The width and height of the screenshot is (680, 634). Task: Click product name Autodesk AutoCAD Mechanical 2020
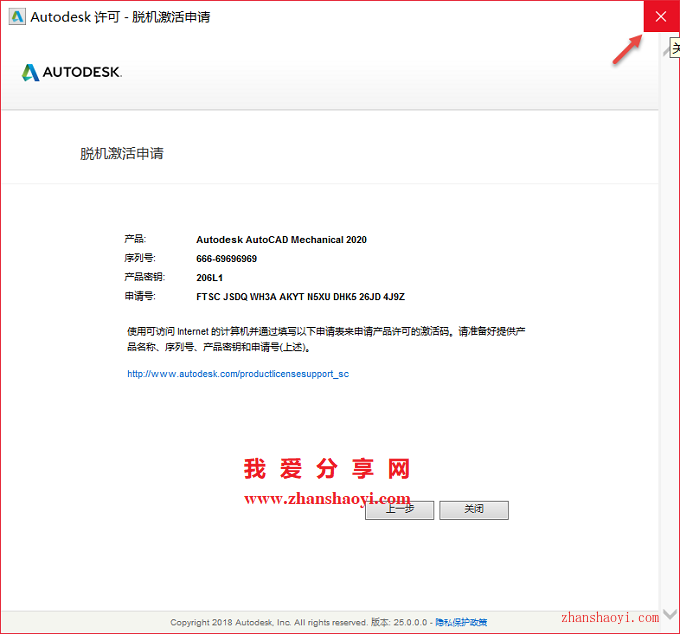[281, 240]
